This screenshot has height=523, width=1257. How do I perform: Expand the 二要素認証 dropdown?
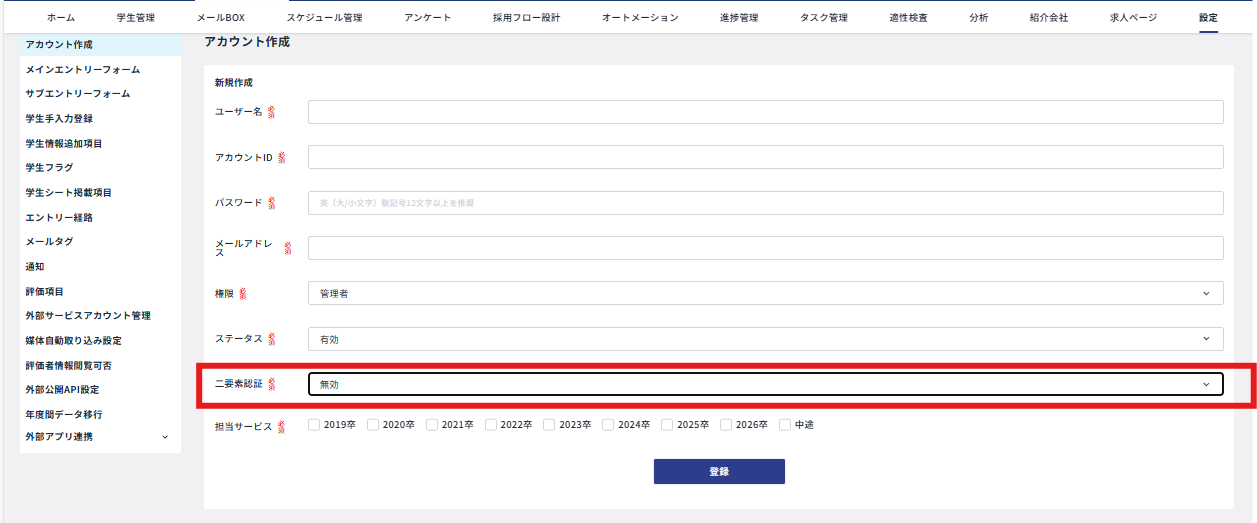pyautogui.click(x=765, y=384)
